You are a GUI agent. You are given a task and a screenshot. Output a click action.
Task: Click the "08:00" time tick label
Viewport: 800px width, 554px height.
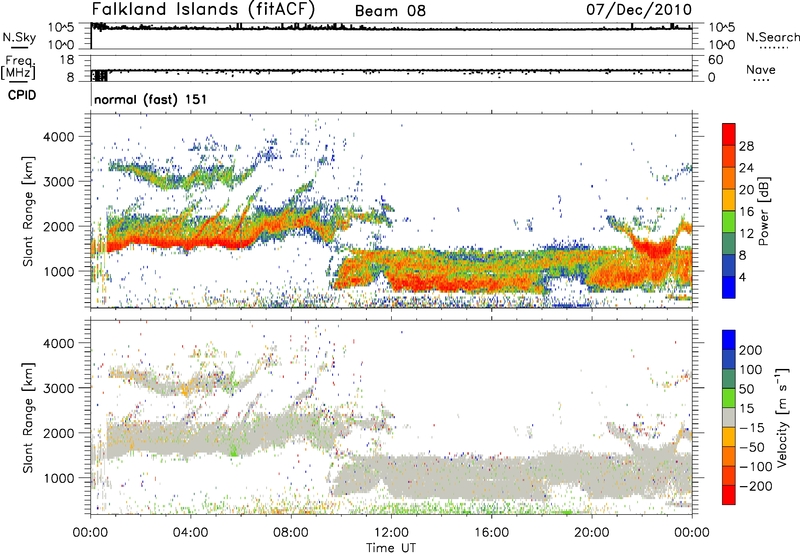(x=291, y=533)
